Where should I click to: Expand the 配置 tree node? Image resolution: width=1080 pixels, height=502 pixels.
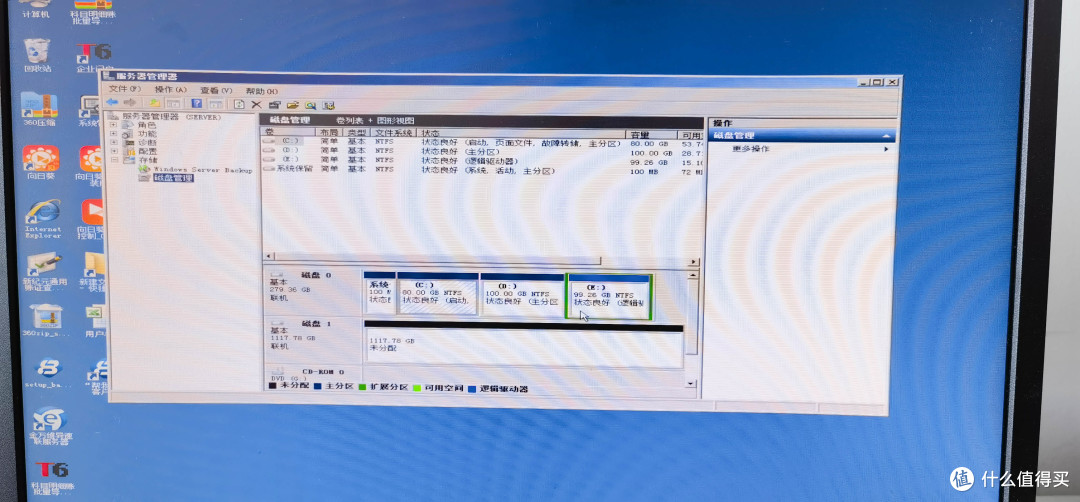tap(113, 151)
